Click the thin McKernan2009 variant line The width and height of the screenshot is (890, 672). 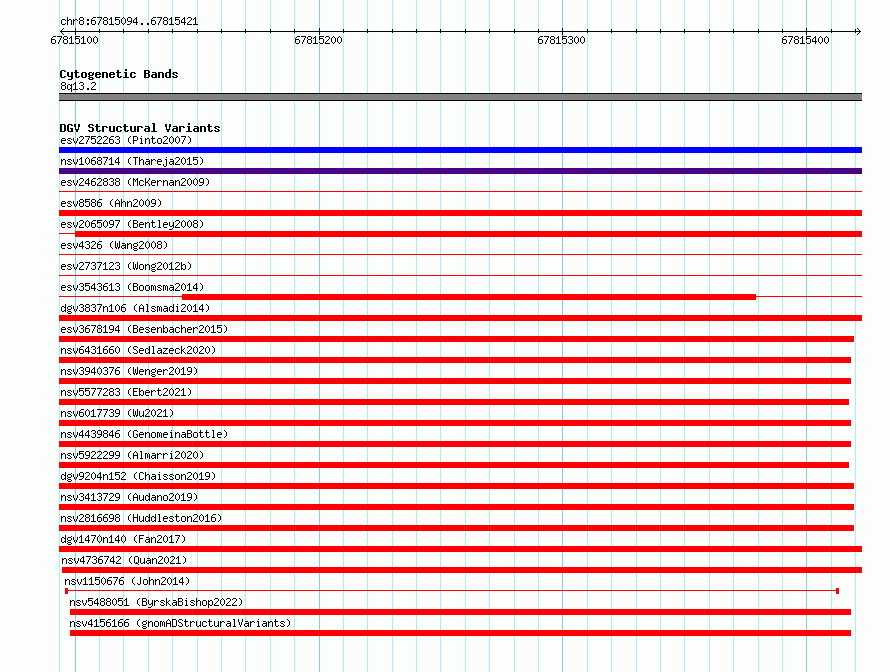(x=460, y=192)
